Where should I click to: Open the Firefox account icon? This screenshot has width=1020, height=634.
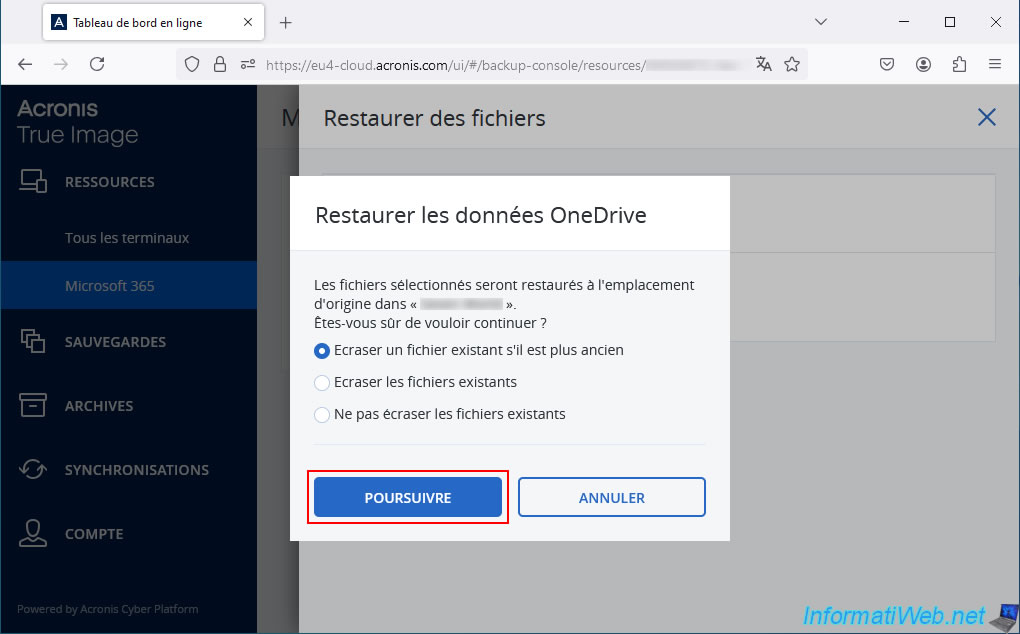[923, 64]
